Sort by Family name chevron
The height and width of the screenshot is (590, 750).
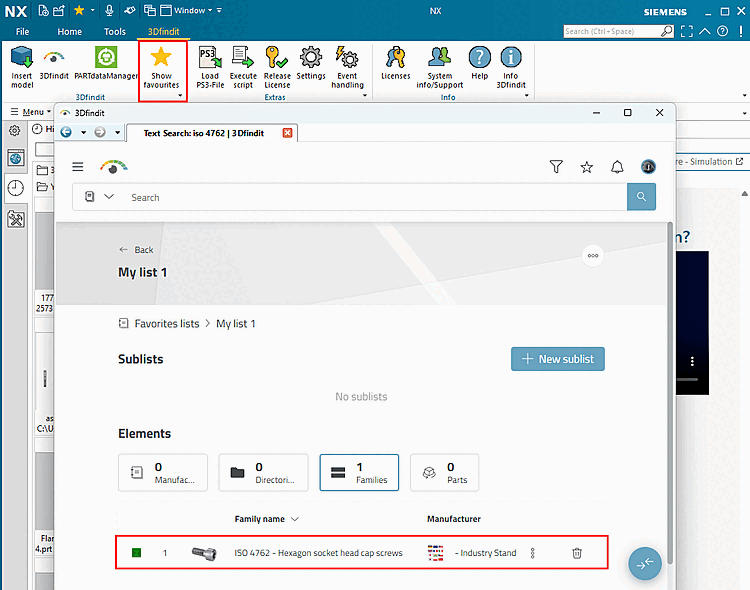295,519
